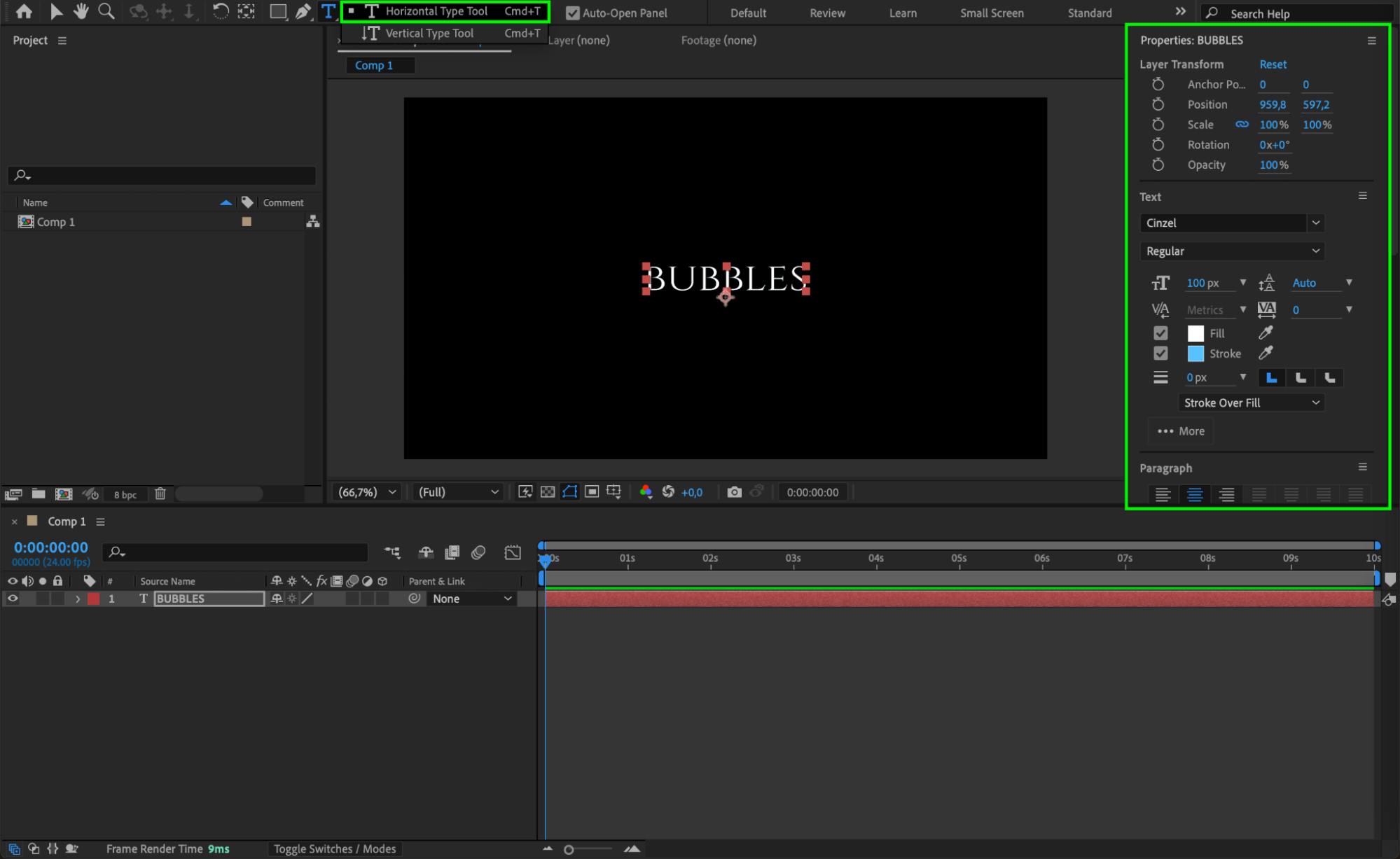
Task: Click the Home icon
Action: [x=24, y=11]
